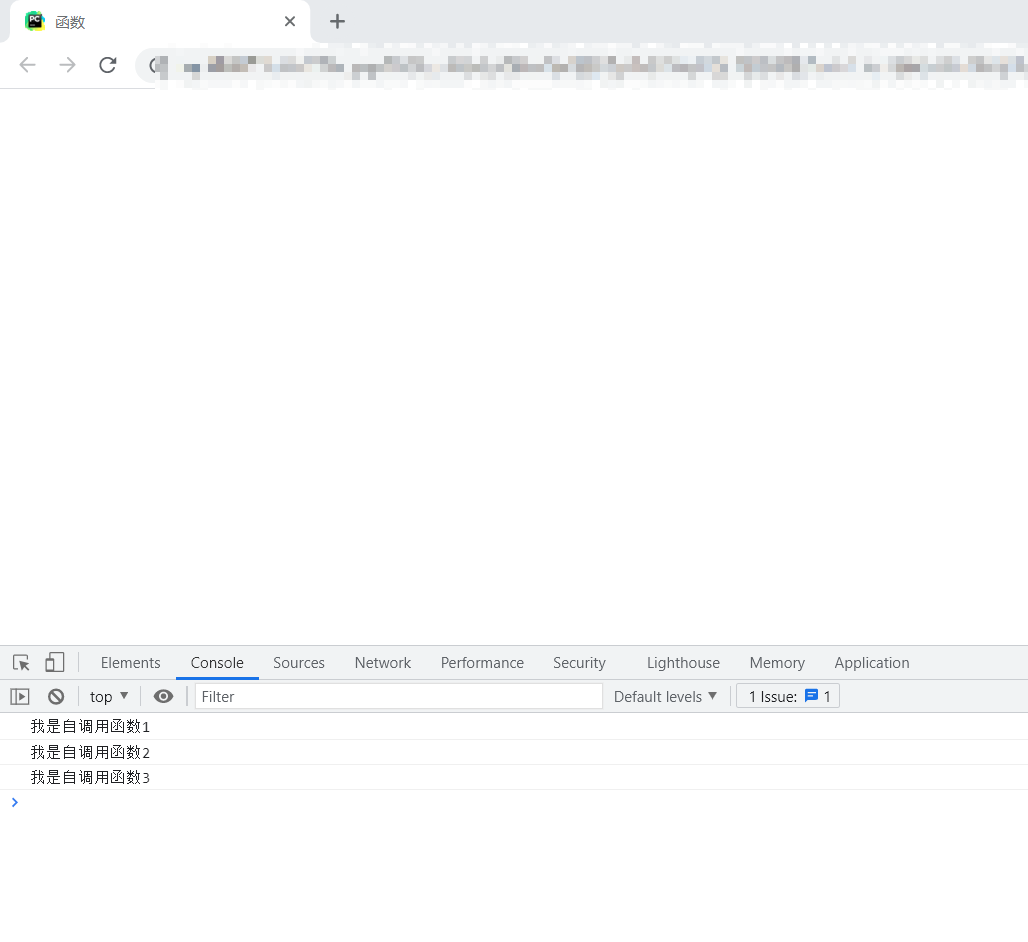
Task: Click the issue message icon
Action: 811,696
